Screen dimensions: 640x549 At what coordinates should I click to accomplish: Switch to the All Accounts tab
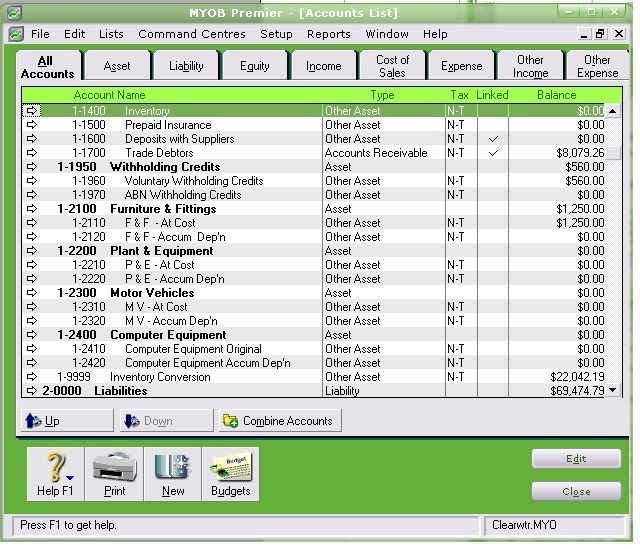tap(48, 66)
